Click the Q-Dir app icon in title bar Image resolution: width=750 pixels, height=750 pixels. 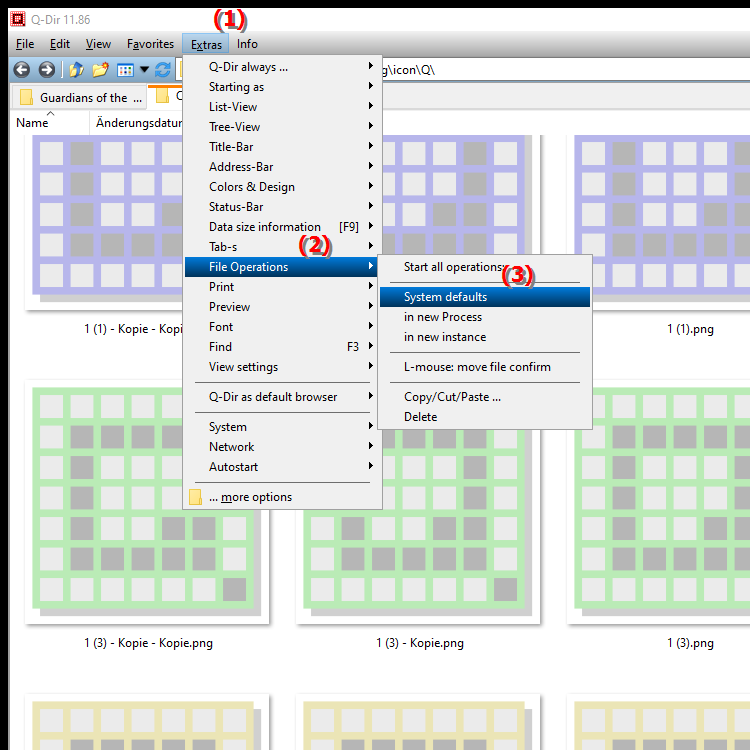coord(18,19)
